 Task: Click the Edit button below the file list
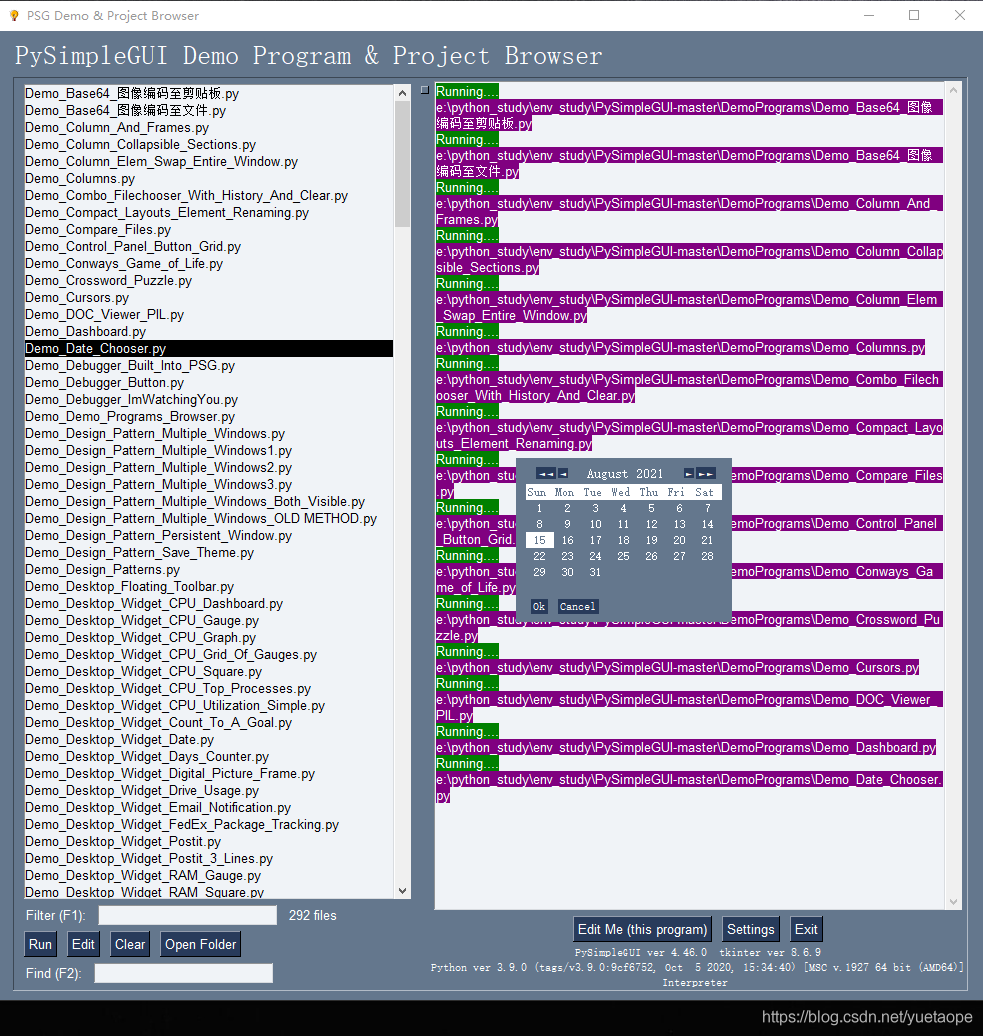pos(83,944)
